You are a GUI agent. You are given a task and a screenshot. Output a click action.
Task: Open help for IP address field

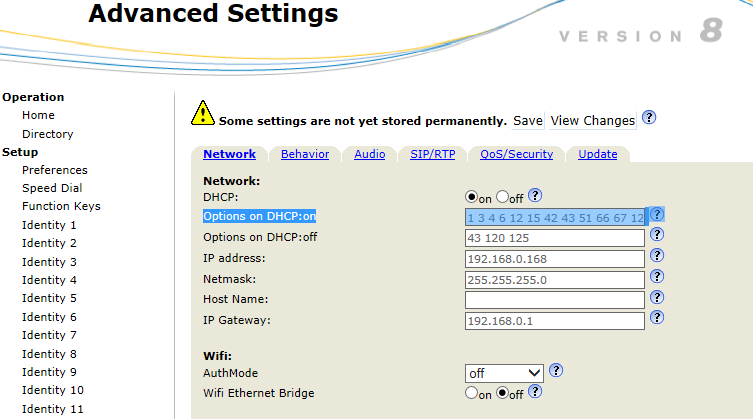tap(657, 256)
